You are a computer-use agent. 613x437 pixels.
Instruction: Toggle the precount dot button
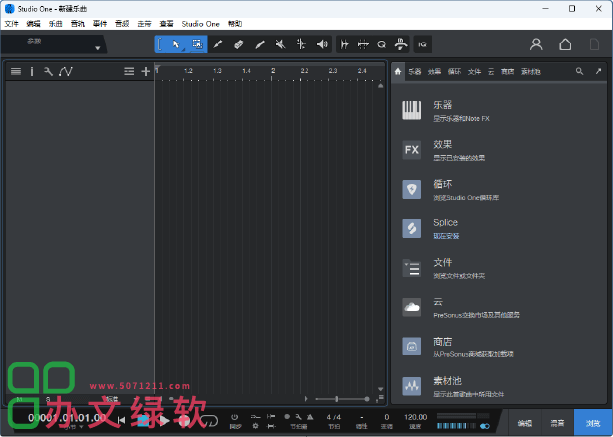pos(287,417)
